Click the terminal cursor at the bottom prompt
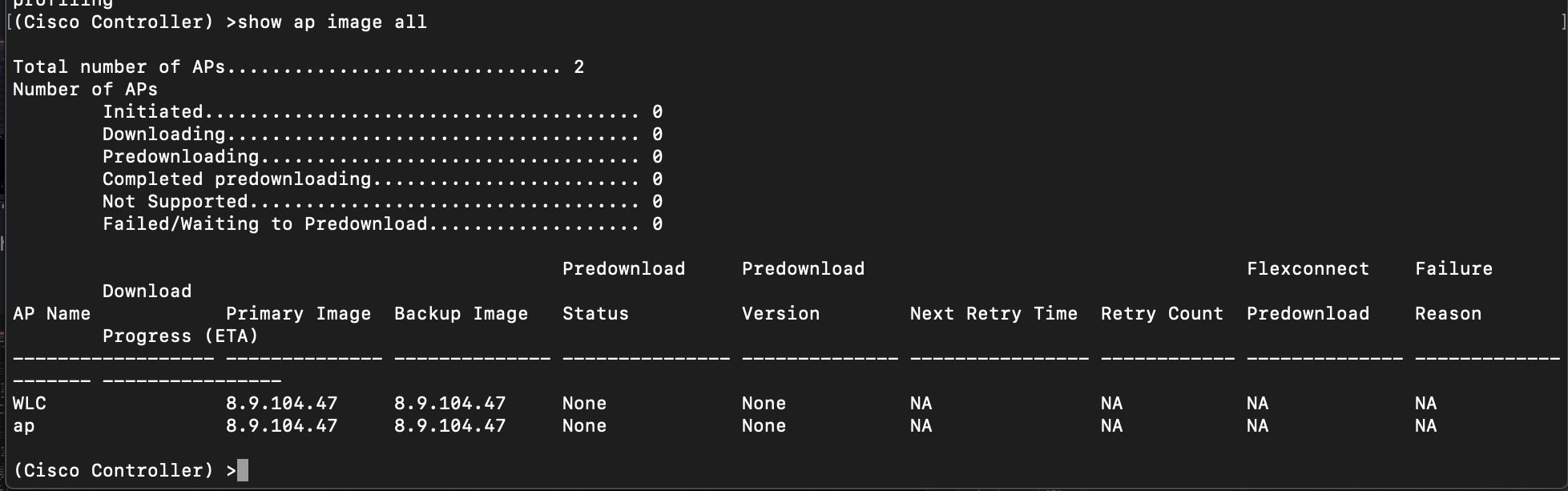The height and width of the screenshot is (491, 1568). 243,470
